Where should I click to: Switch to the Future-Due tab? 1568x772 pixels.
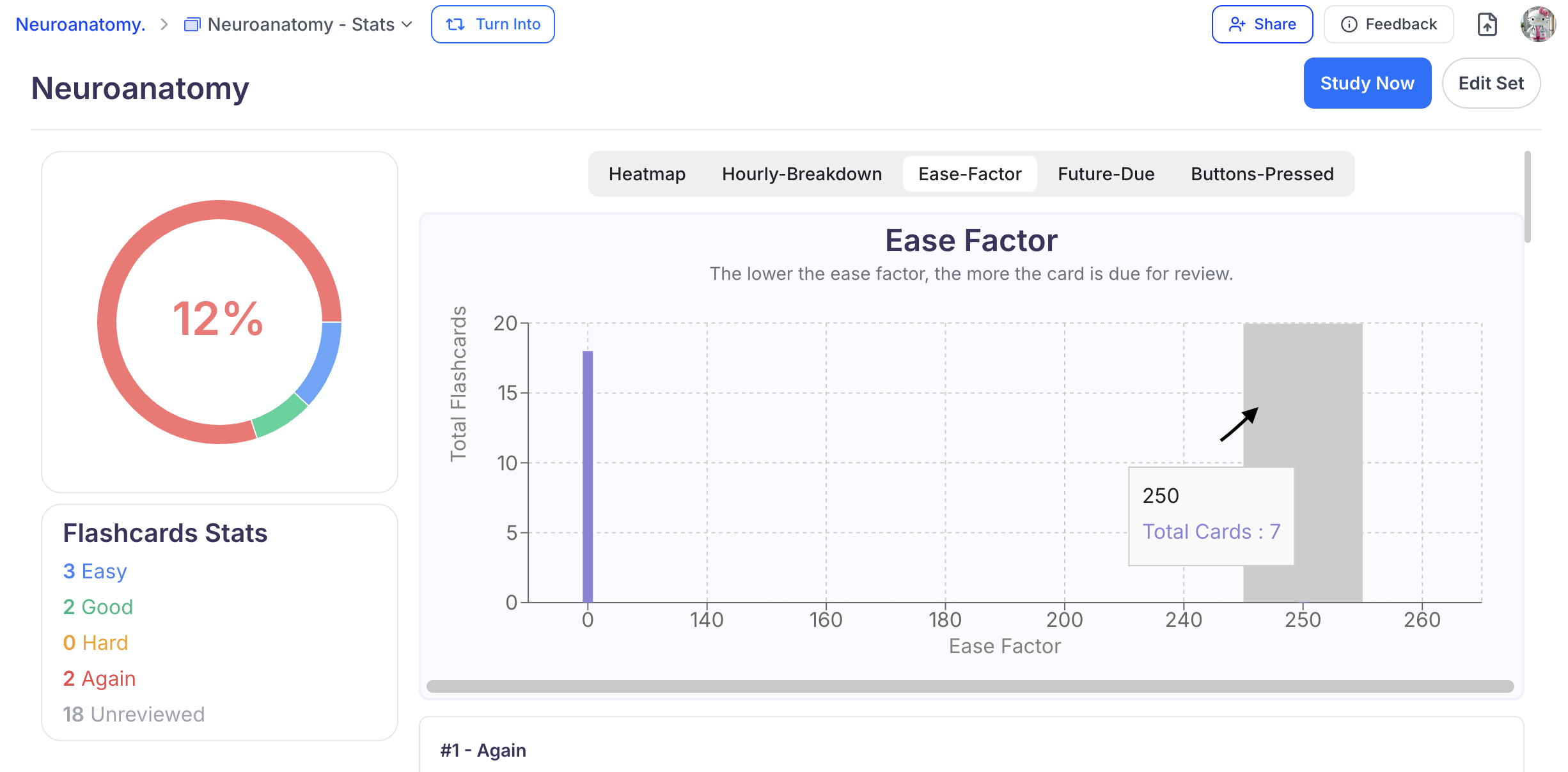pos(1106,174)
